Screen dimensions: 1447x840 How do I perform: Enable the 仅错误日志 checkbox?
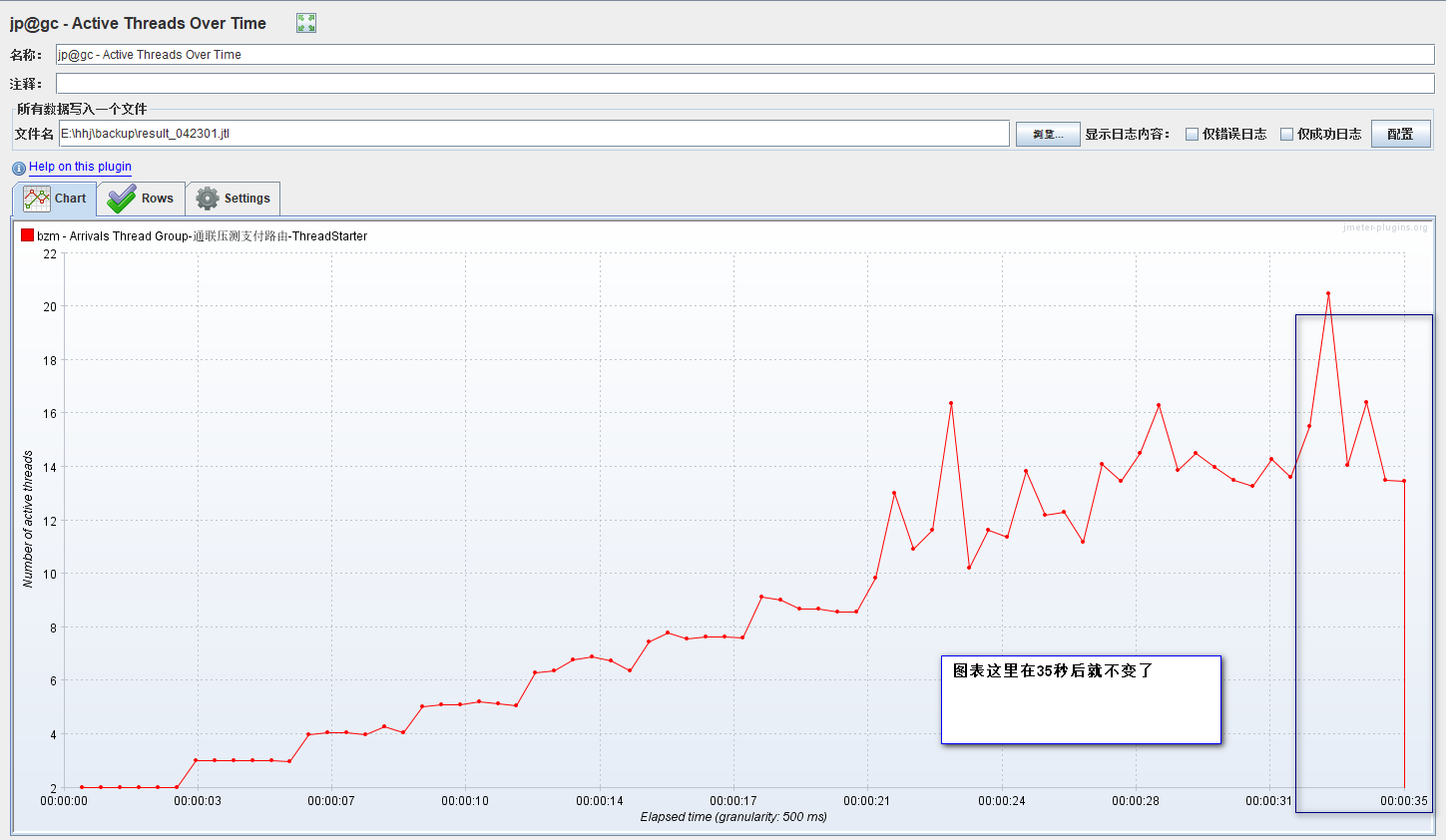tap(1192, 134)
